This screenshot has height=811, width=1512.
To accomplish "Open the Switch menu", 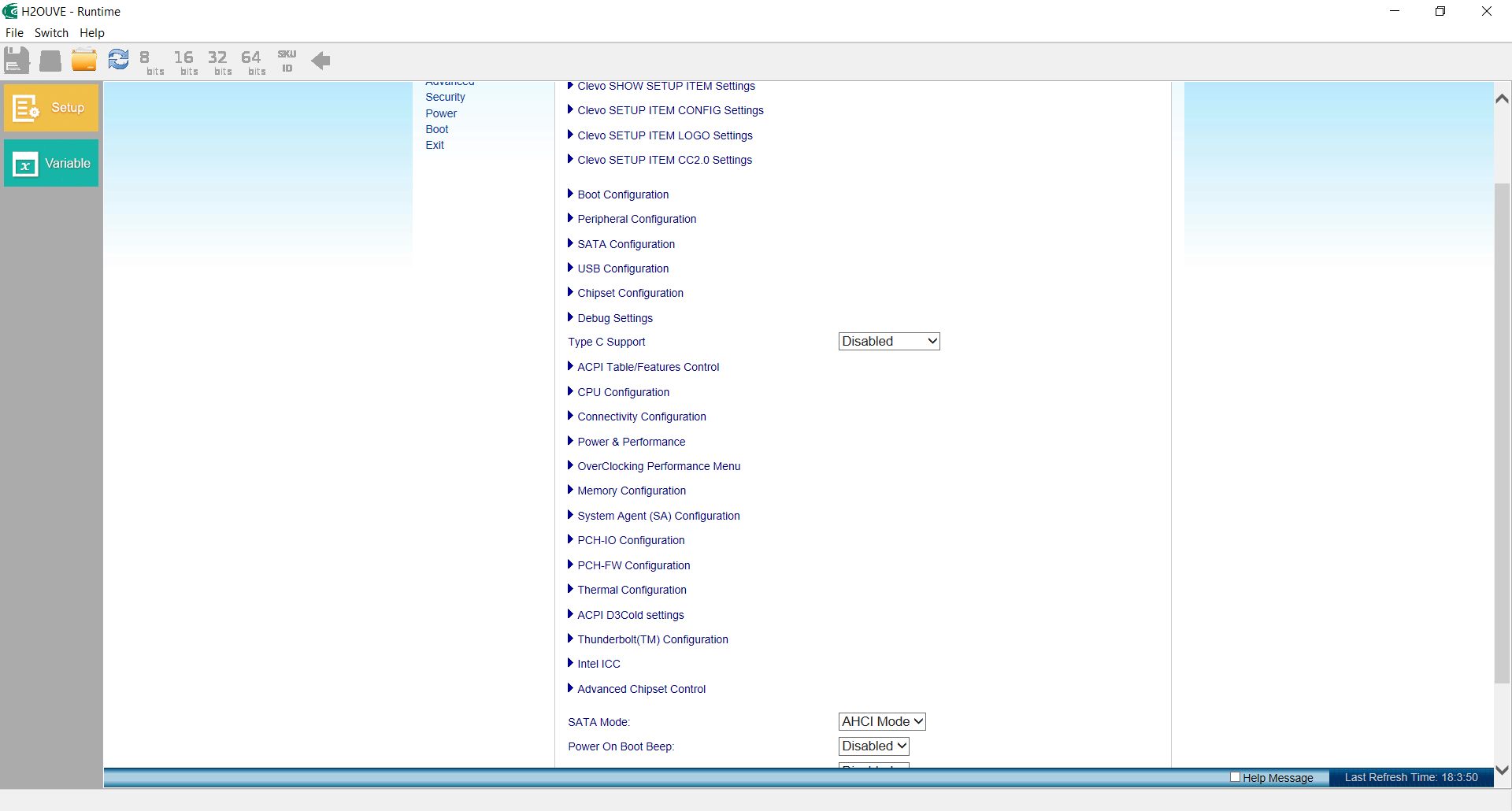I will click(51, 33).
